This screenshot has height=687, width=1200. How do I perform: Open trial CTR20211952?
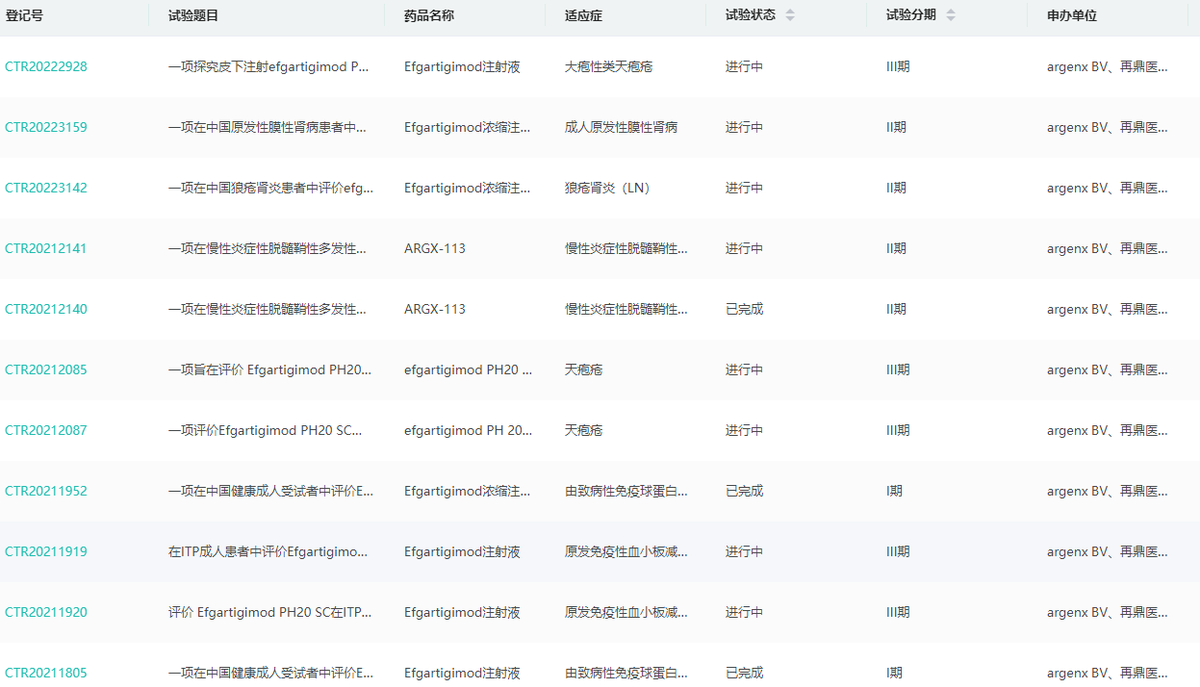coord(46,491)
